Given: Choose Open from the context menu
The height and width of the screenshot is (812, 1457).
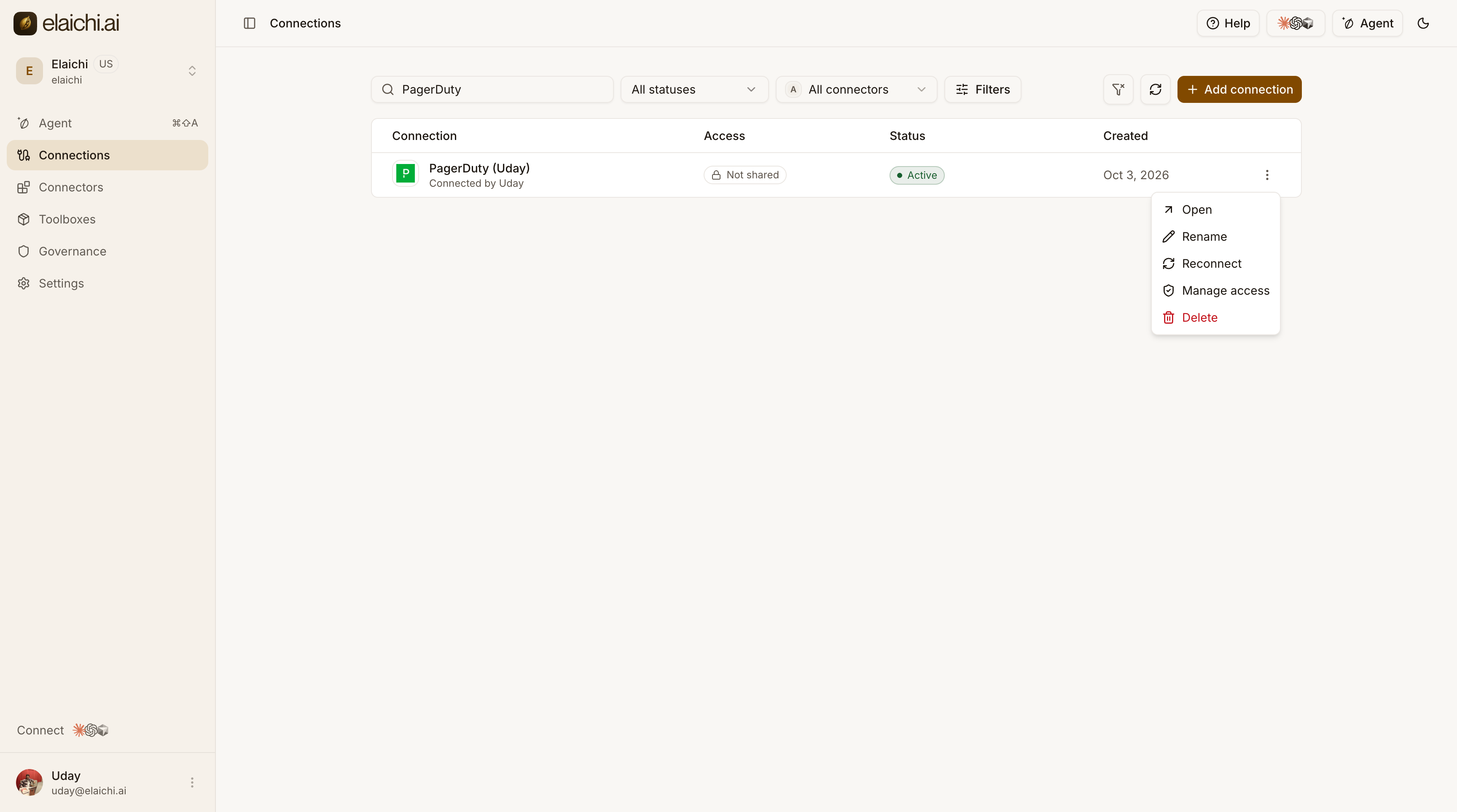Looking at the screenshot, I should point(1215,209).
